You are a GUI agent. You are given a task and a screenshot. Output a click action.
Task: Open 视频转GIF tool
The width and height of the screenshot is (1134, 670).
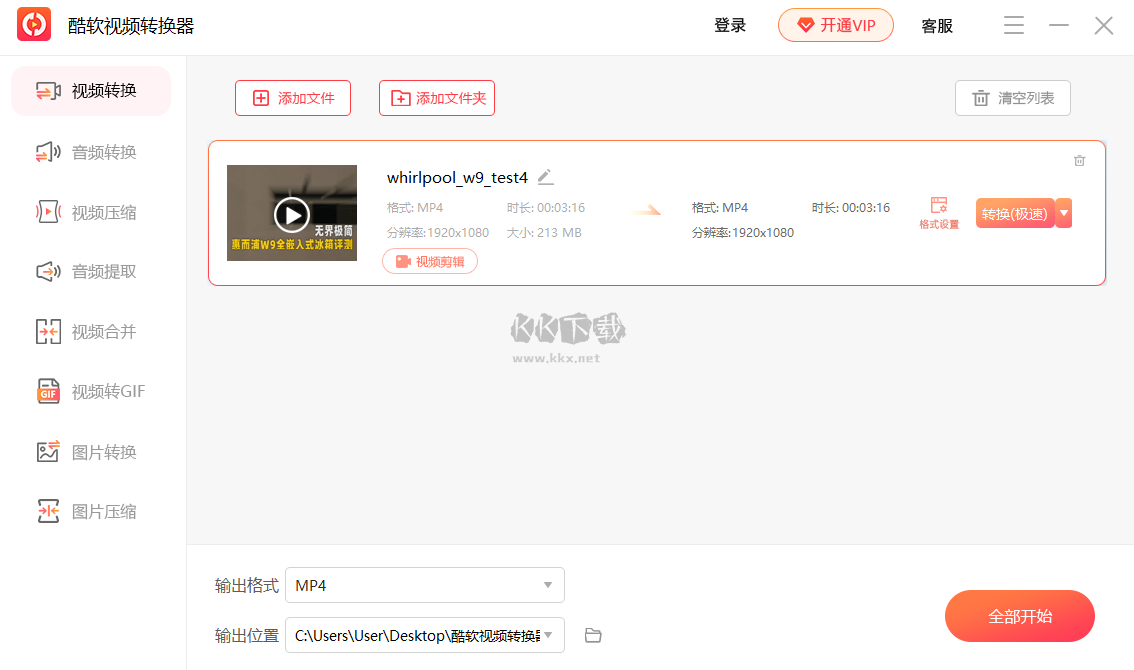(x=91, y=391)
